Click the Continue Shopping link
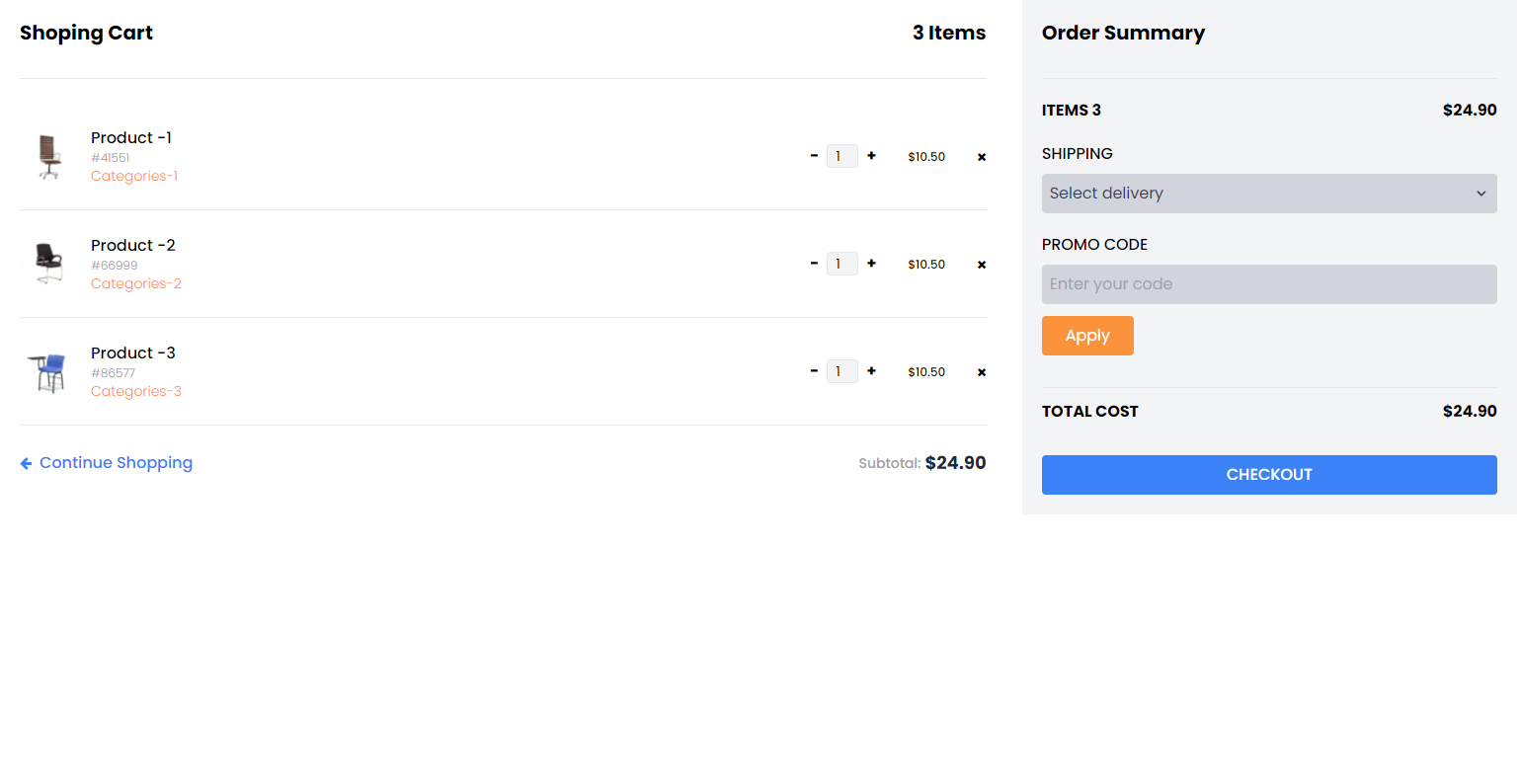Image resolution: width=1521 pixels, height=784 pixels. 116,462
